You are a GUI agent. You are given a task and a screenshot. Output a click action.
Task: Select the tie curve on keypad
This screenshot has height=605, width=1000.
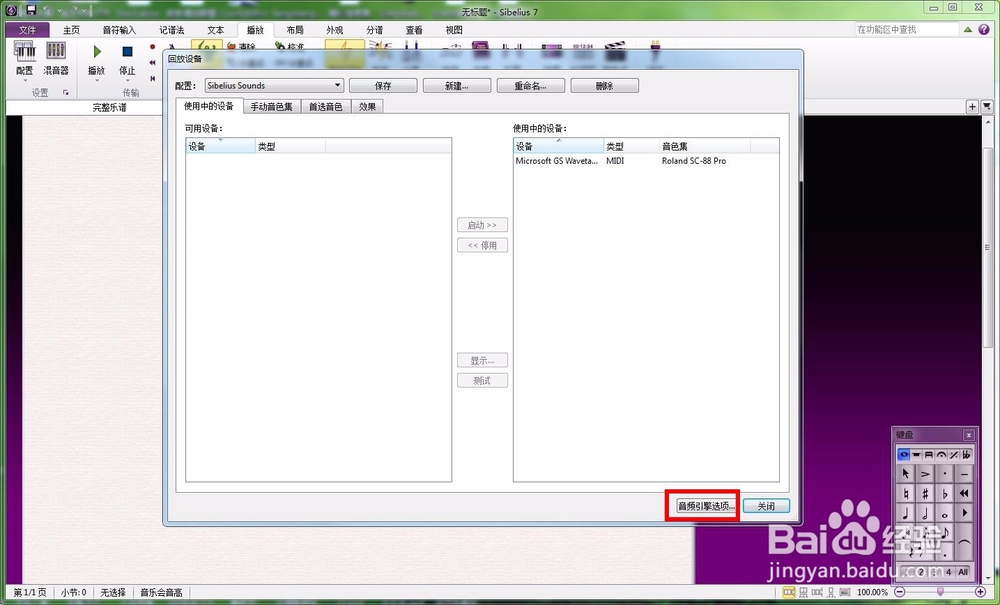pos(964,541)
